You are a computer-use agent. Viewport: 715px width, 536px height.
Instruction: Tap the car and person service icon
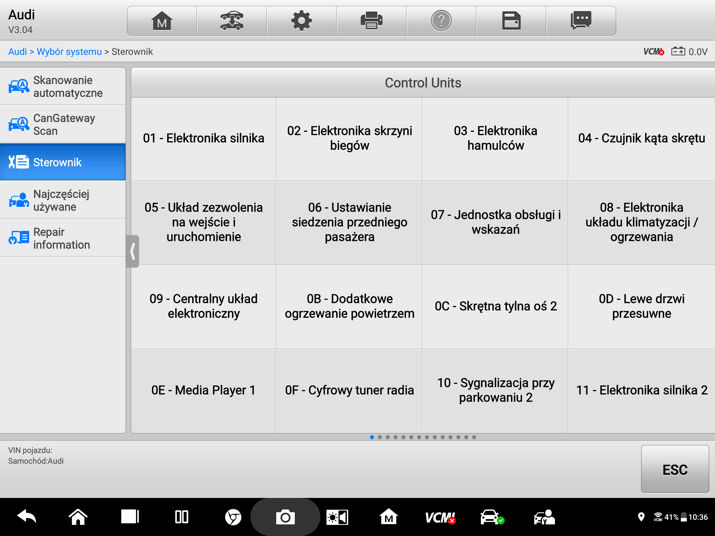coord(544,517)
